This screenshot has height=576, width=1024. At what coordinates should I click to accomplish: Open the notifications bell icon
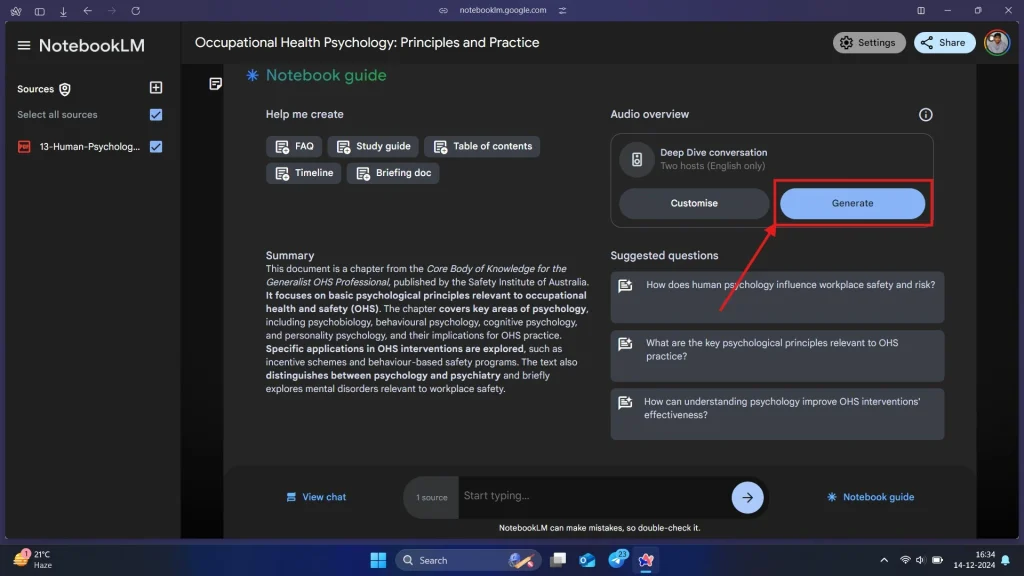pyautogui.click(x=1006, y=560)
